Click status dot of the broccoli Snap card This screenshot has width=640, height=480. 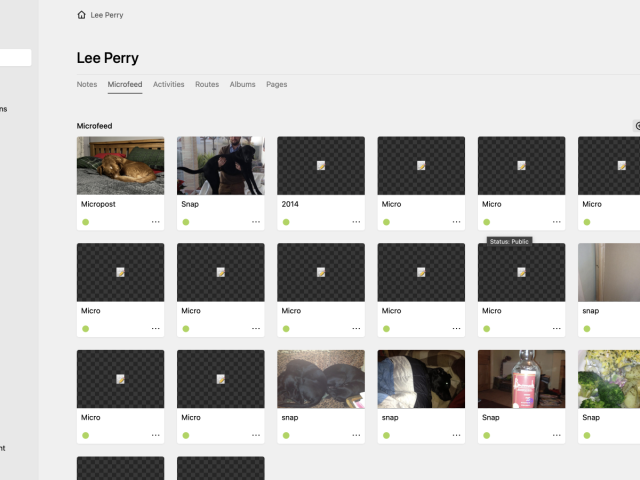587,436
